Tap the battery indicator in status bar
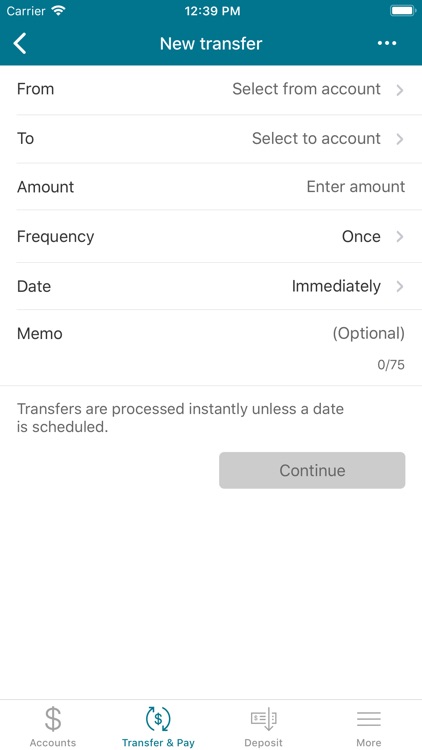This screenshot has width=422, height=750. 403,11
